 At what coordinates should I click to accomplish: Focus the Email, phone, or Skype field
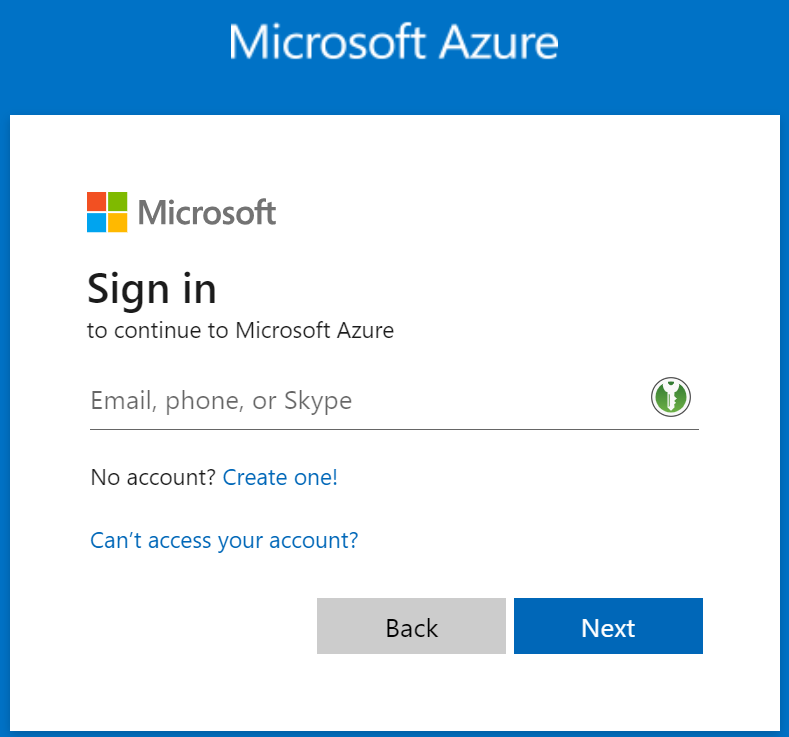(360, 401)
